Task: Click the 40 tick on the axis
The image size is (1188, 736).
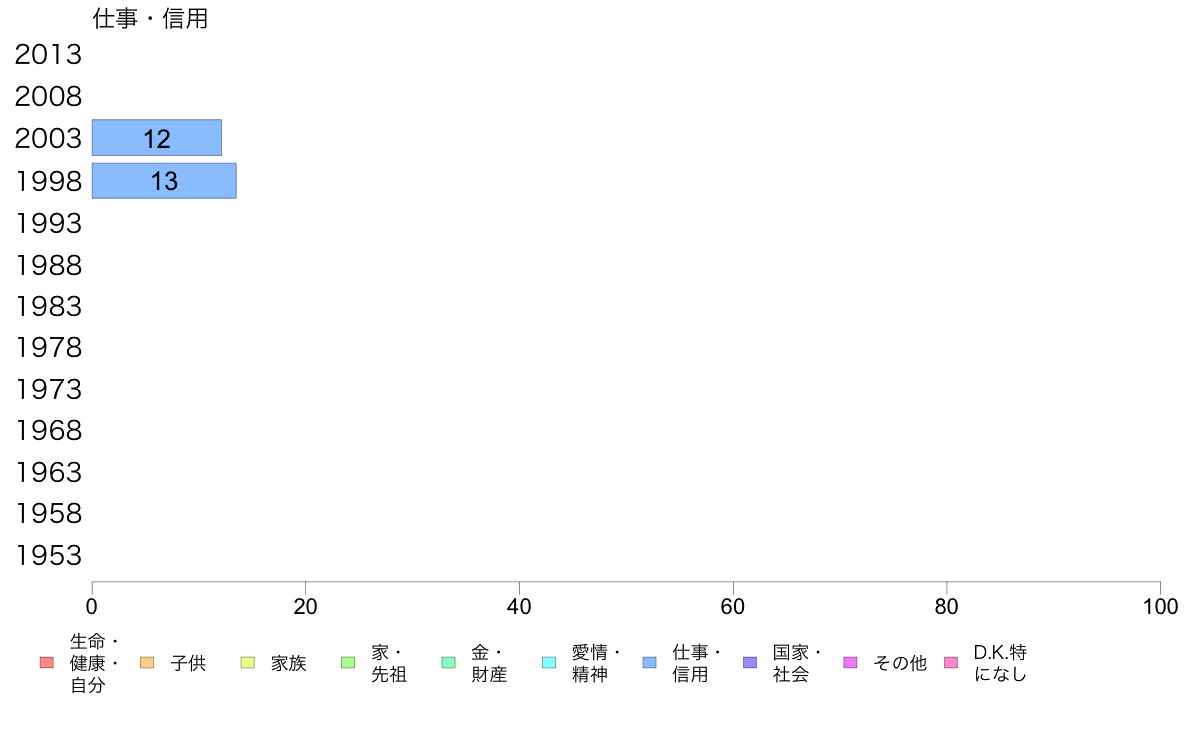Action: (x=519, y=606)
